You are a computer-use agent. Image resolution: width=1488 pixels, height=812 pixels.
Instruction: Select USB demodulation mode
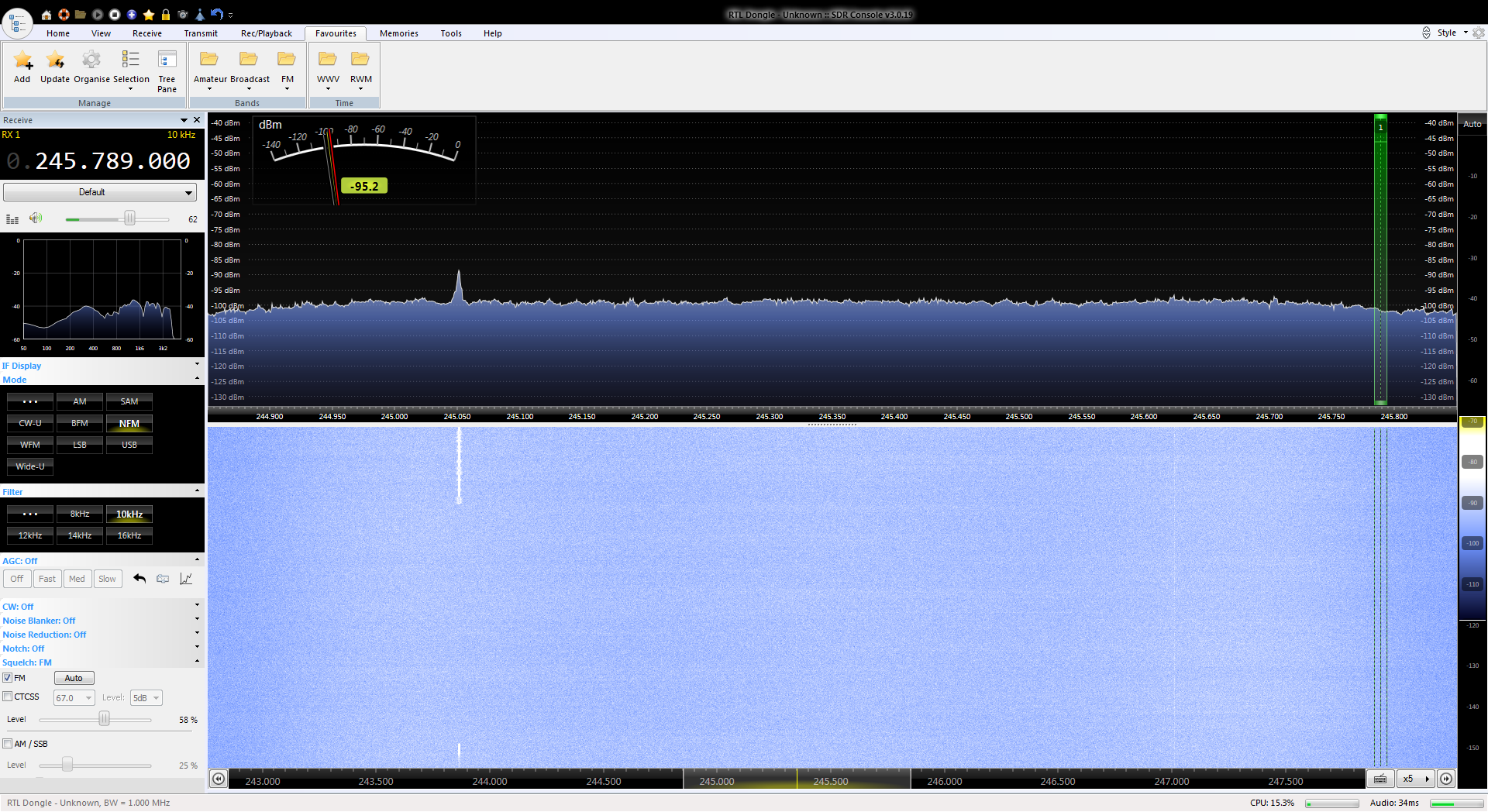pyautogui.click(x=129, y=445)
